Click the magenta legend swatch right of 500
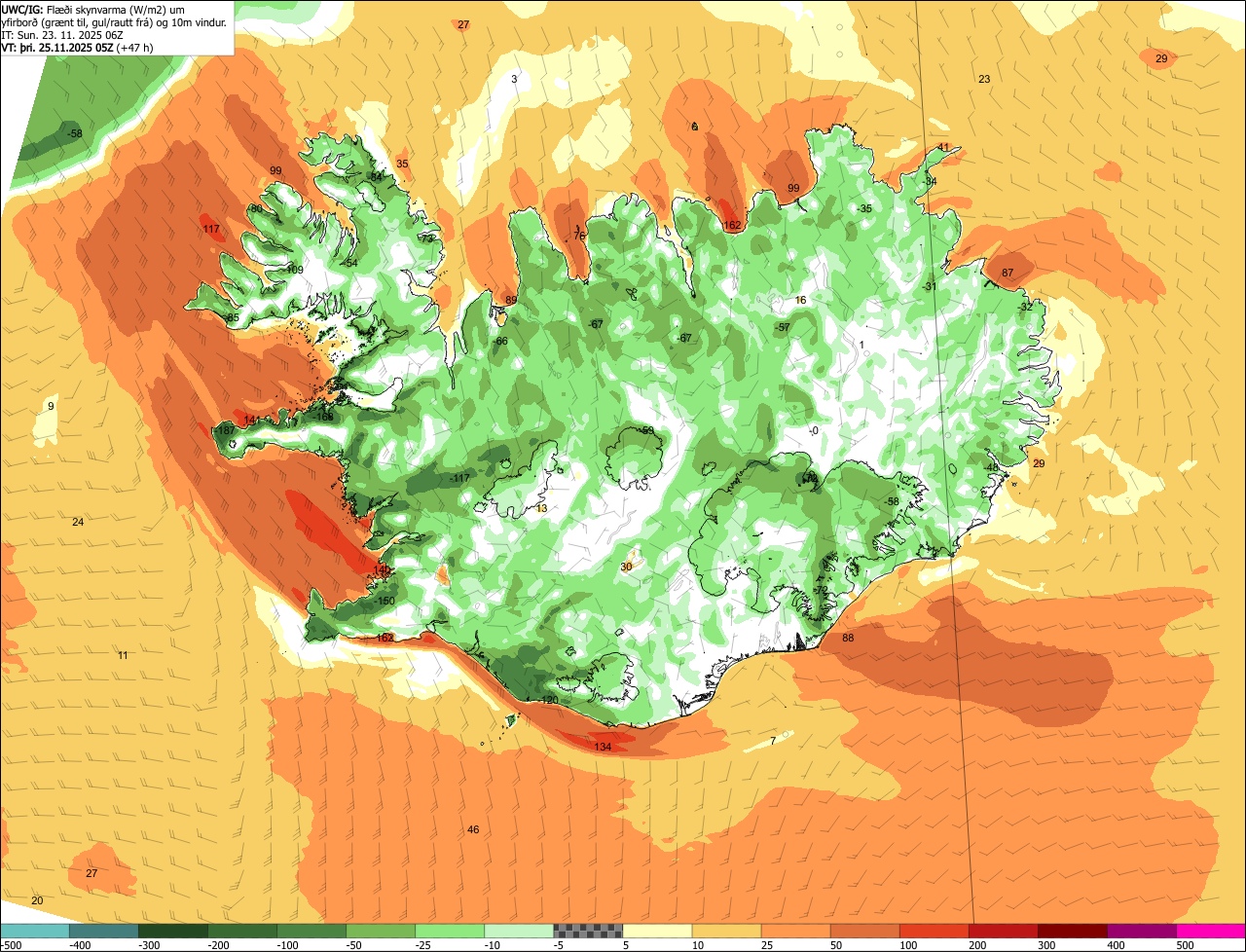Image resolution: width=1246 pixels, height=952 pixels. pos(1210,932)
